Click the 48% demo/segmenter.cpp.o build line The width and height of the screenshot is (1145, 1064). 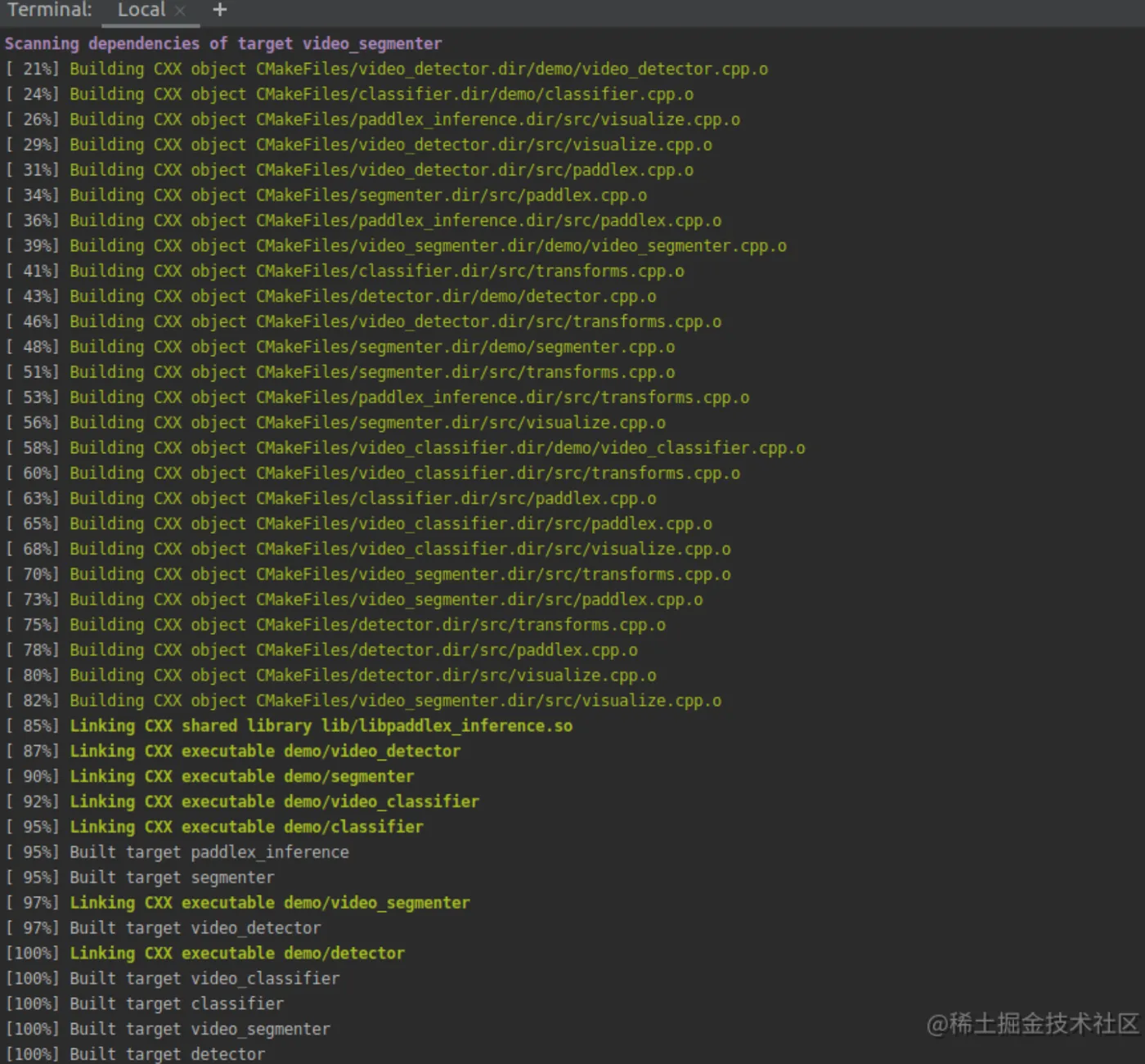coord(340,347)
